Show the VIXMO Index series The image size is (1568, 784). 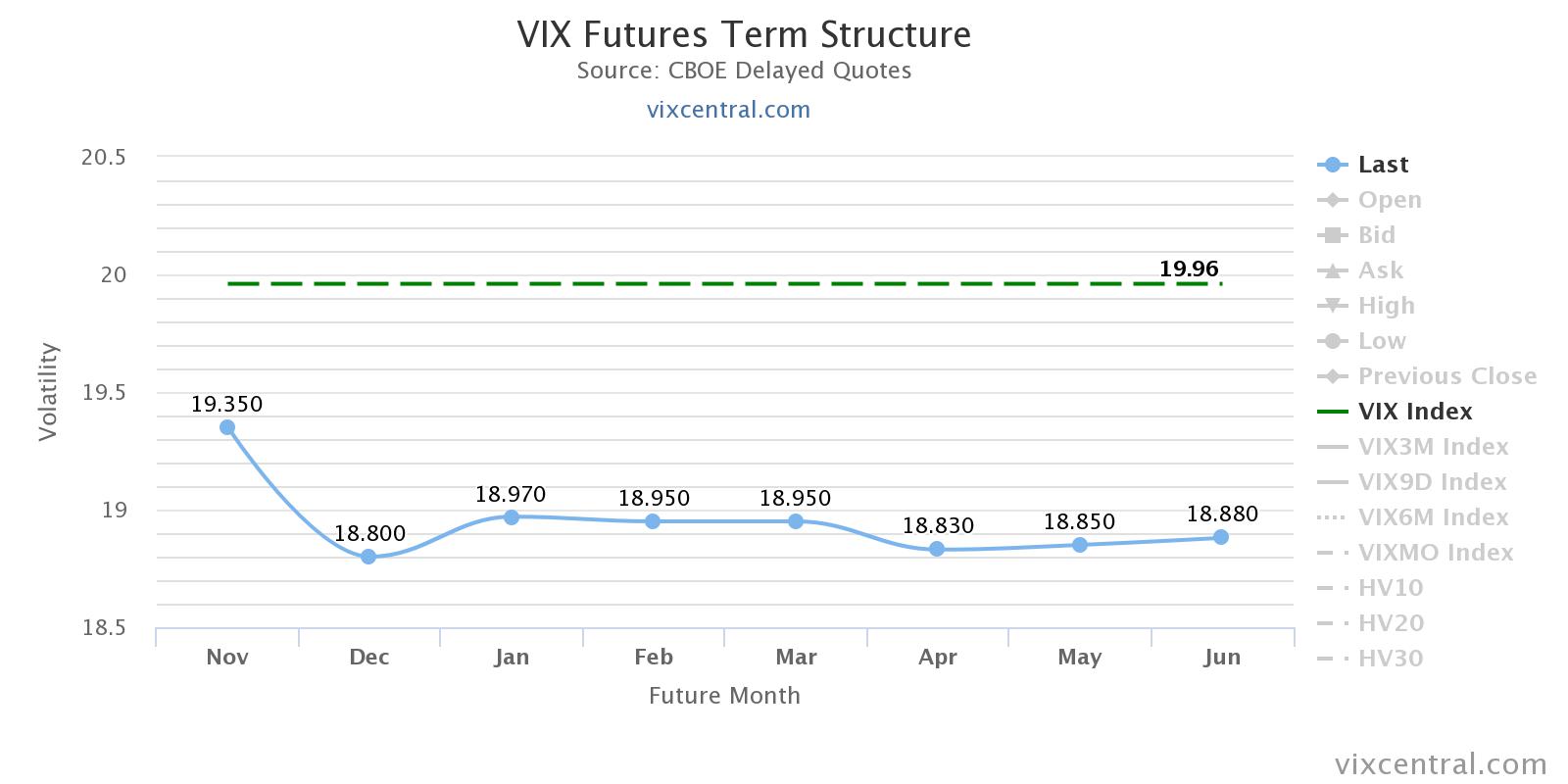[1435, 553]
